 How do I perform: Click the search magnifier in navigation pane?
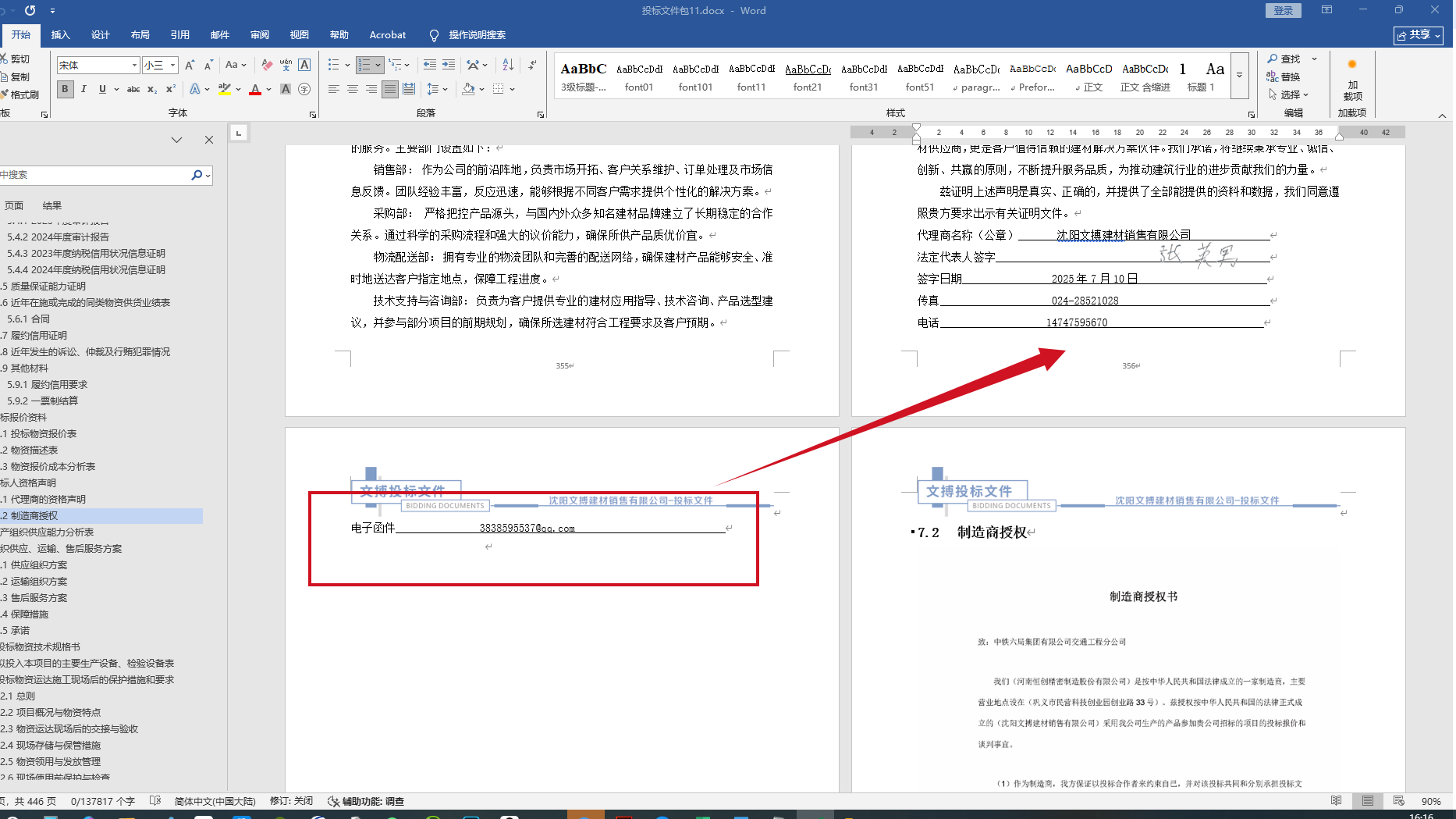coord(197,175)
